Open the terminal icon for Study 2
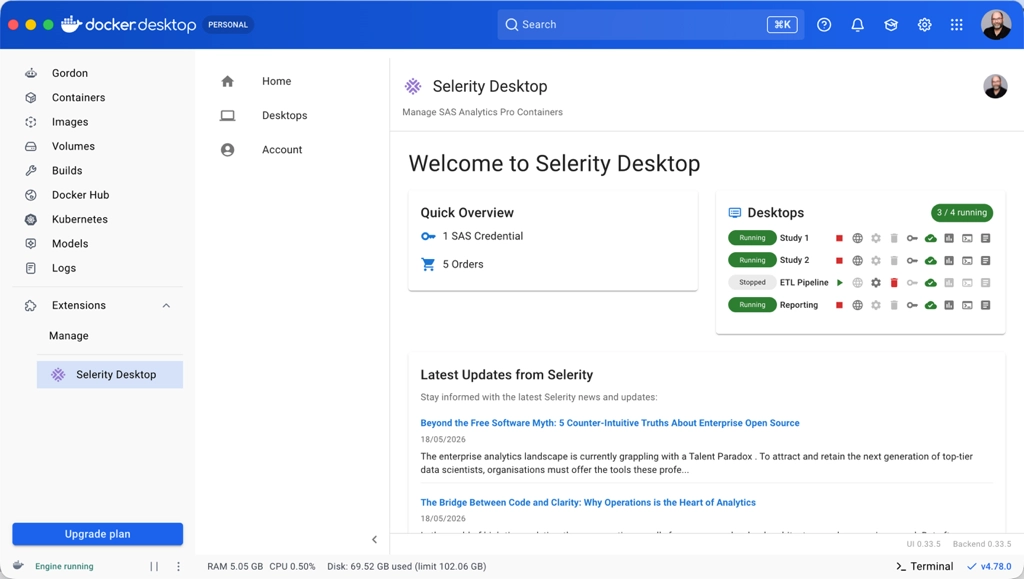The height and width of the screenshot is (579, 1024). (967, 260)
